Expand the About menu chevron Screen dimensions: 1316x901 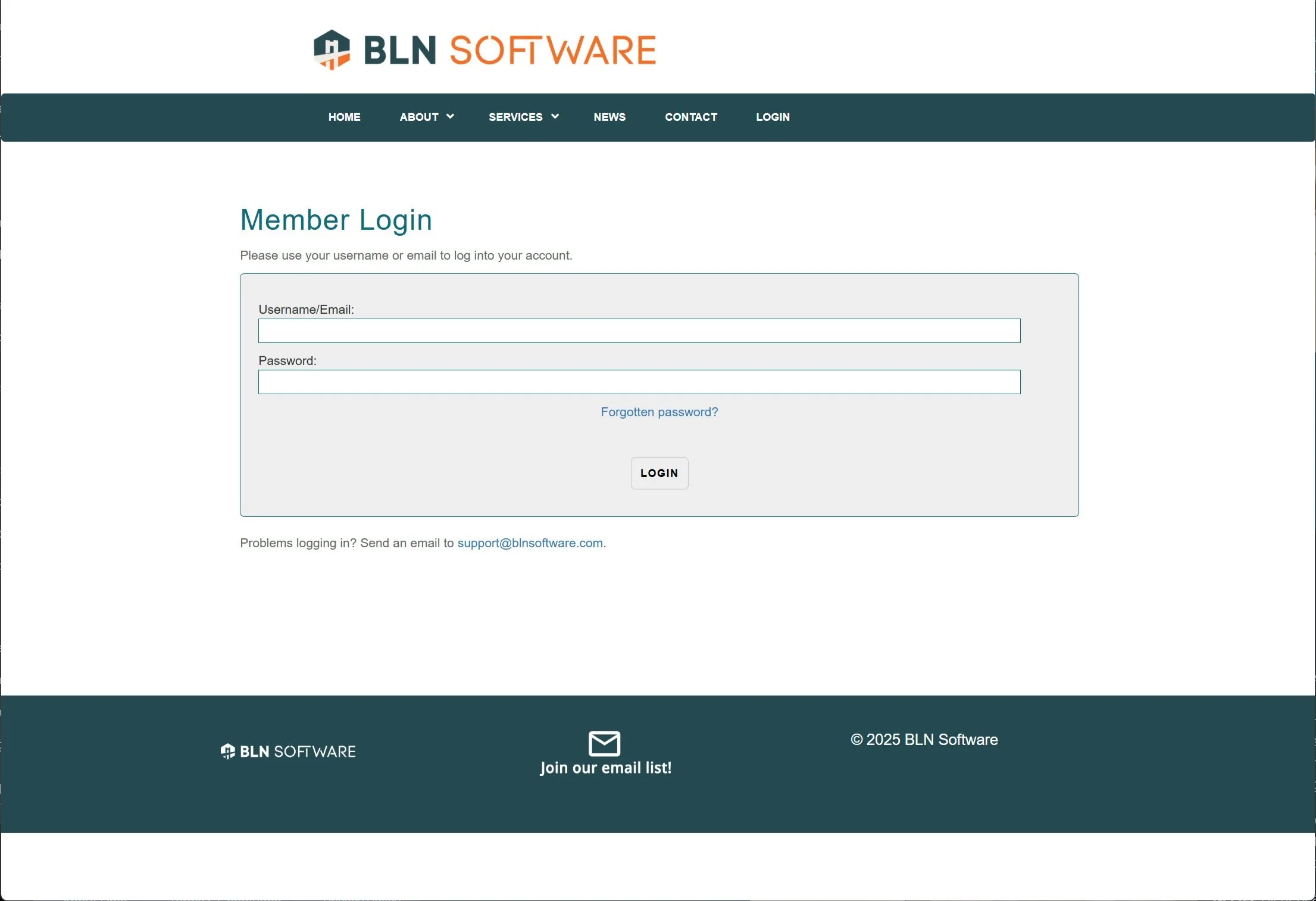click(x=450, y=117)
